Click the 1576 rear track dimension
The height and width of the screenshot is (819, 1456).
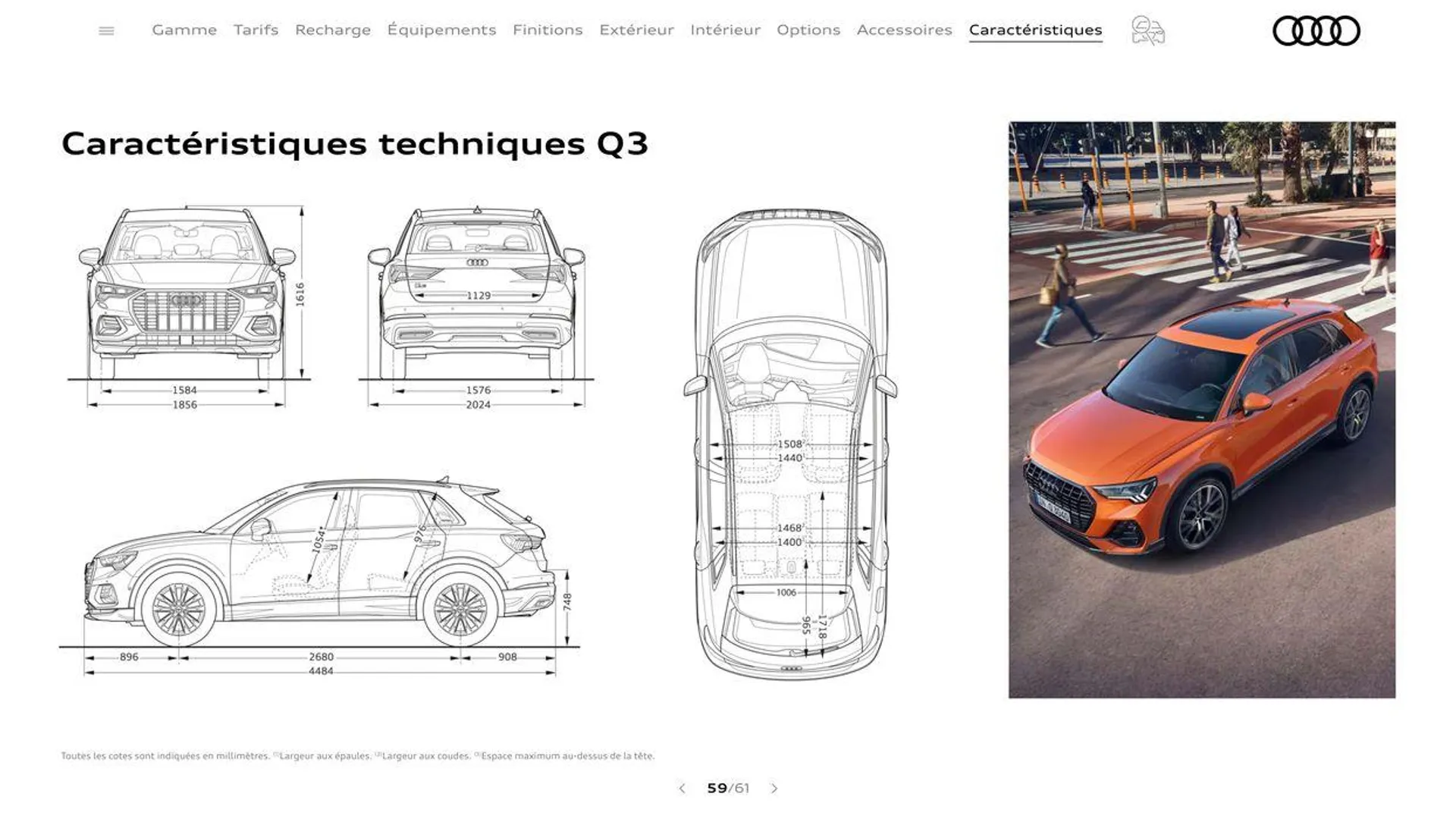tap(478, 391)
